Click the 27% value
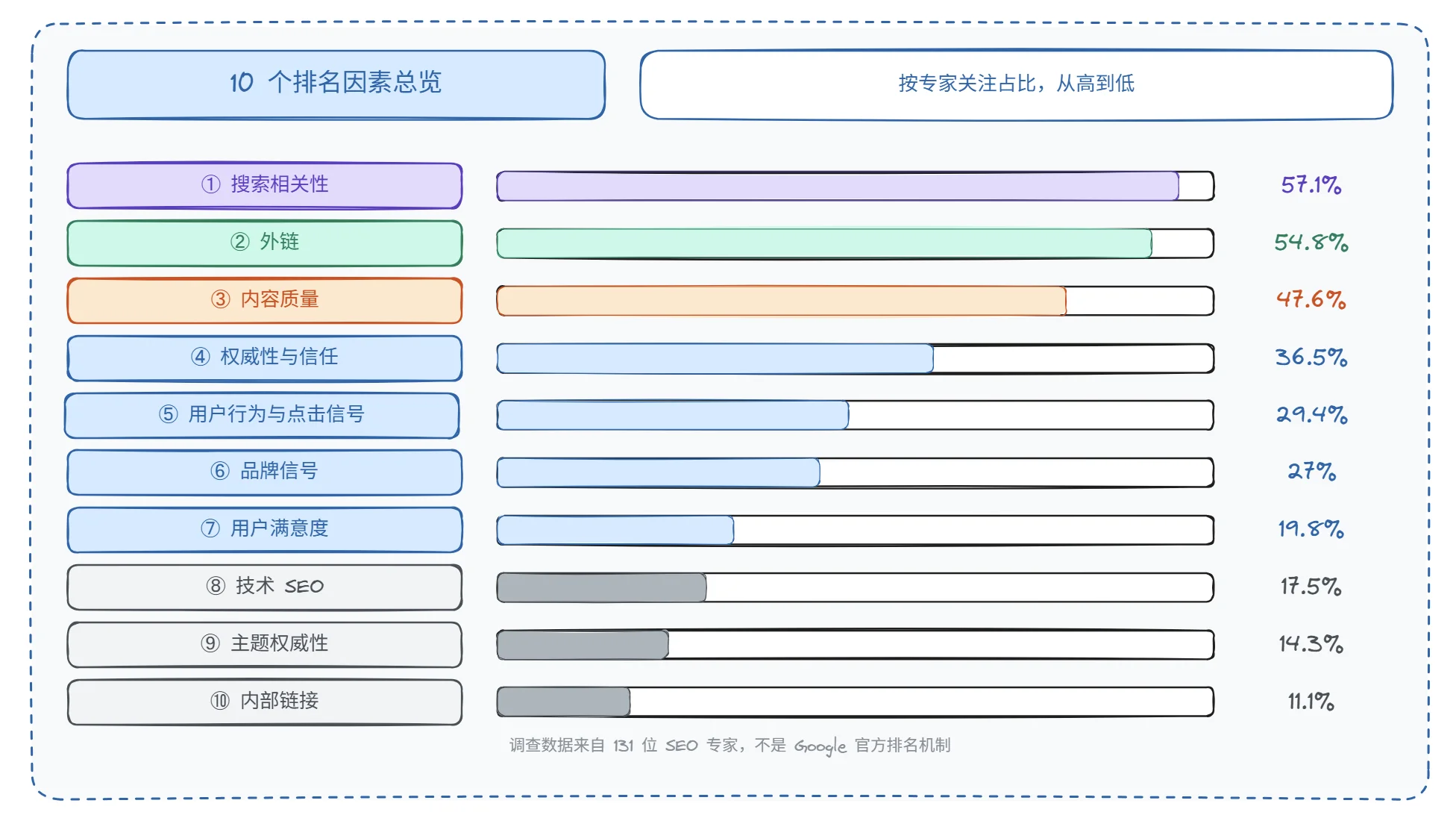 1311,472
